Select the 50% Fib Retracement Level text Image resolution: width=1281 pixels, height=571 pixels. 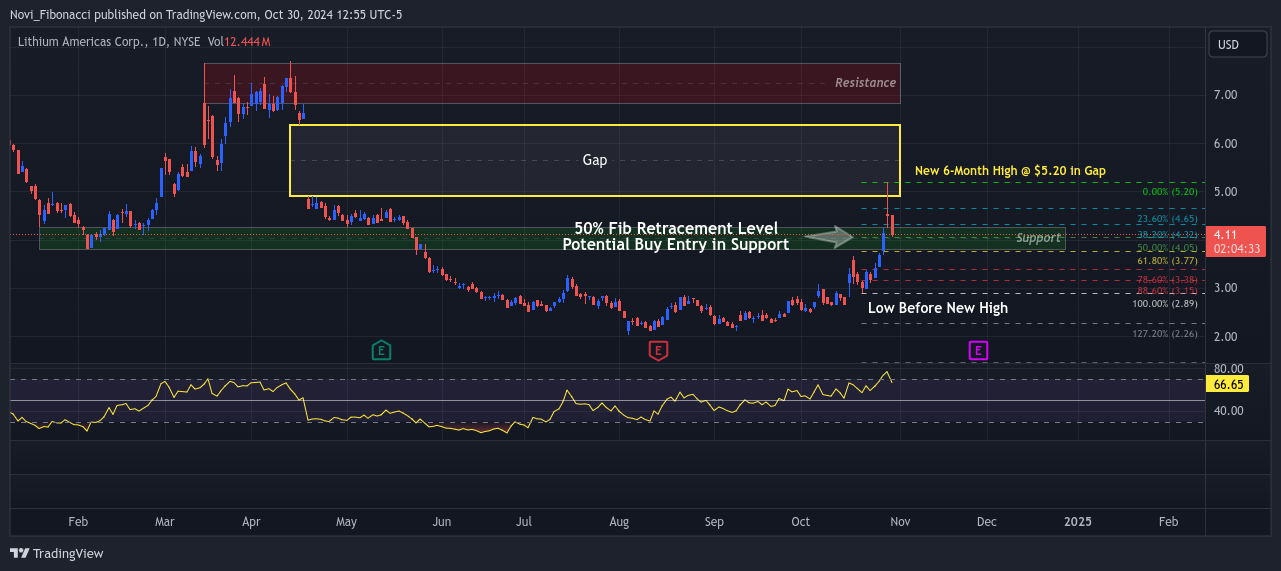click(676, 229)
